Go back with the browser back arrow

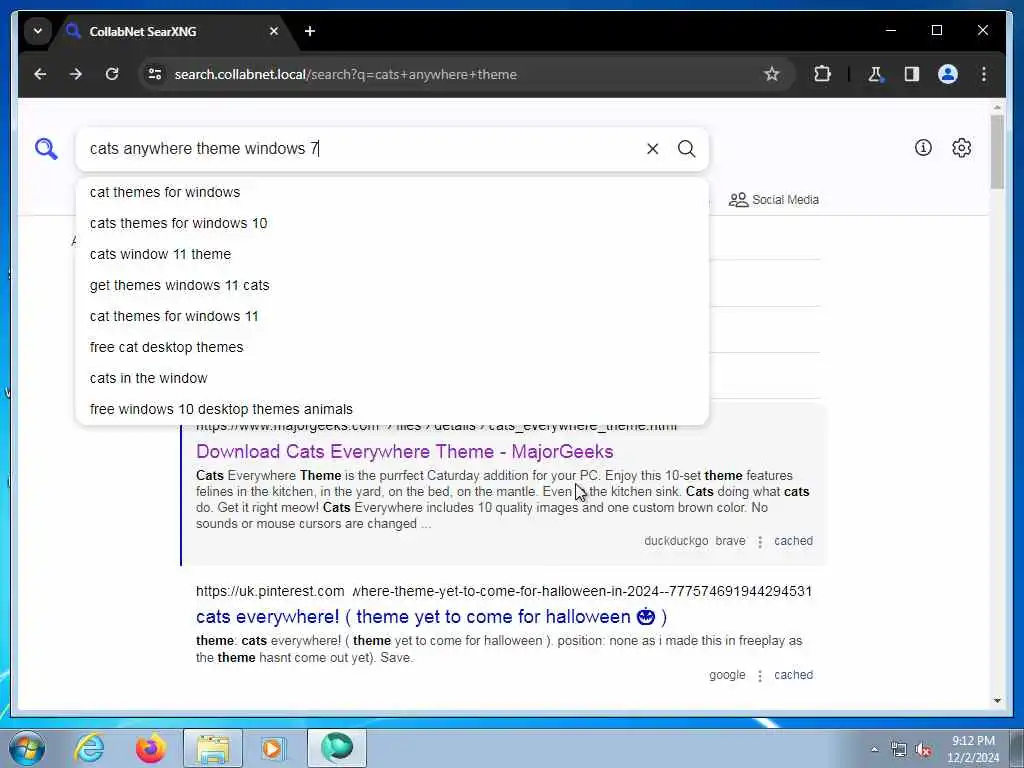click(x=40, y=74)
